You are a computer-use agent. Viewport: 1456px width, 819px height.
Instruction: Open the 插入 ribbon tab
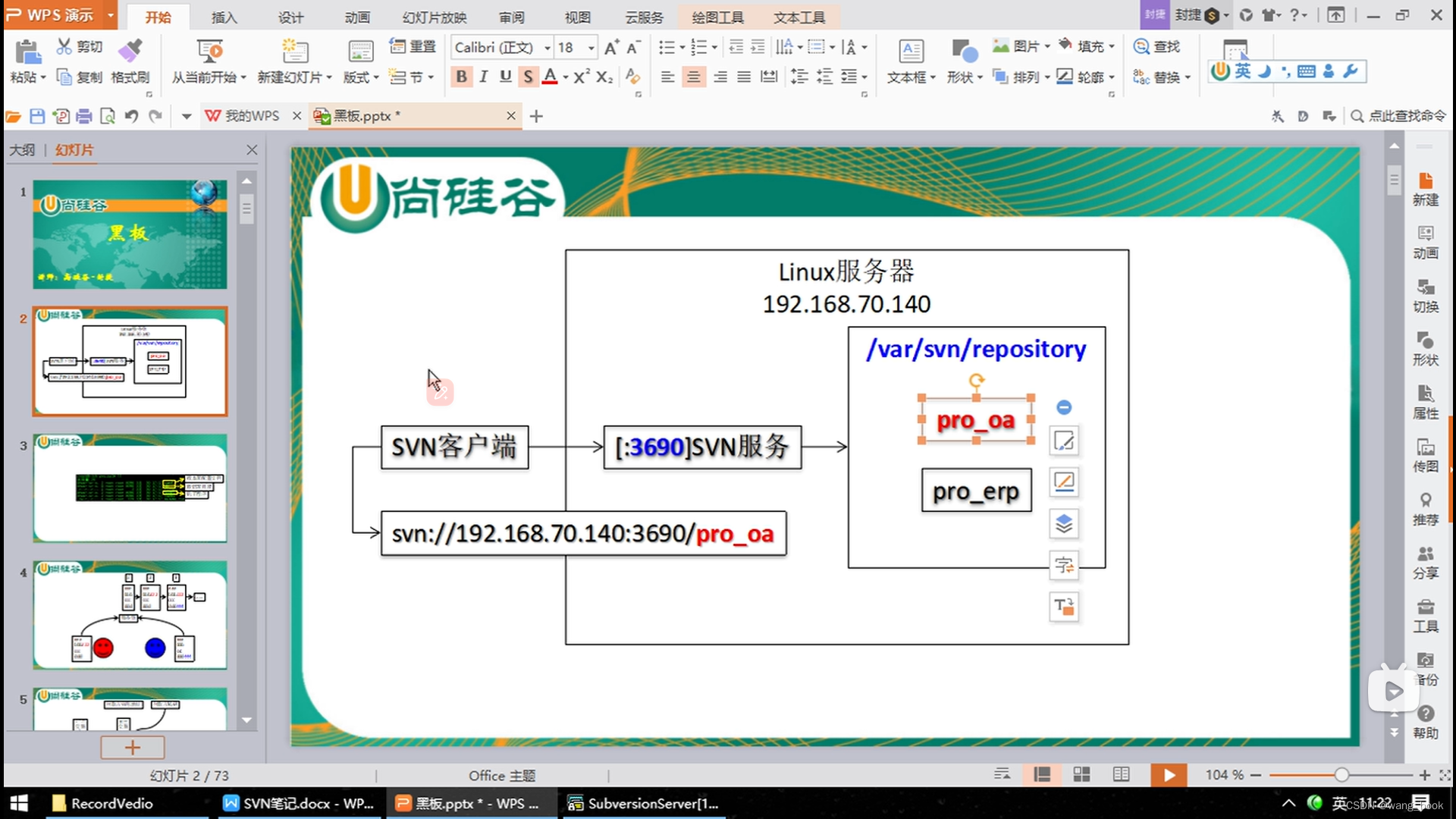coord(224,17)
